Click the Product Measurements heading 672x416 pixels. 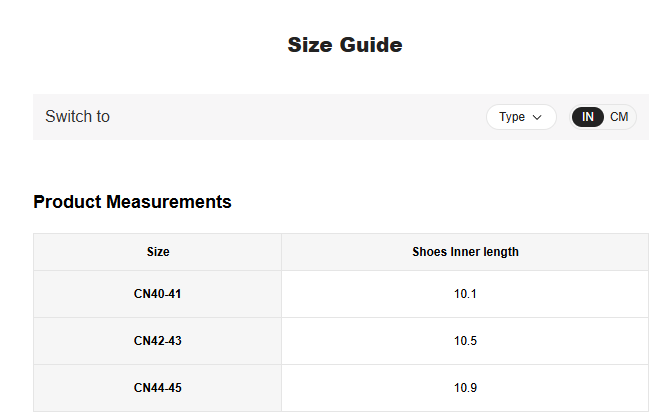(132, 202)
